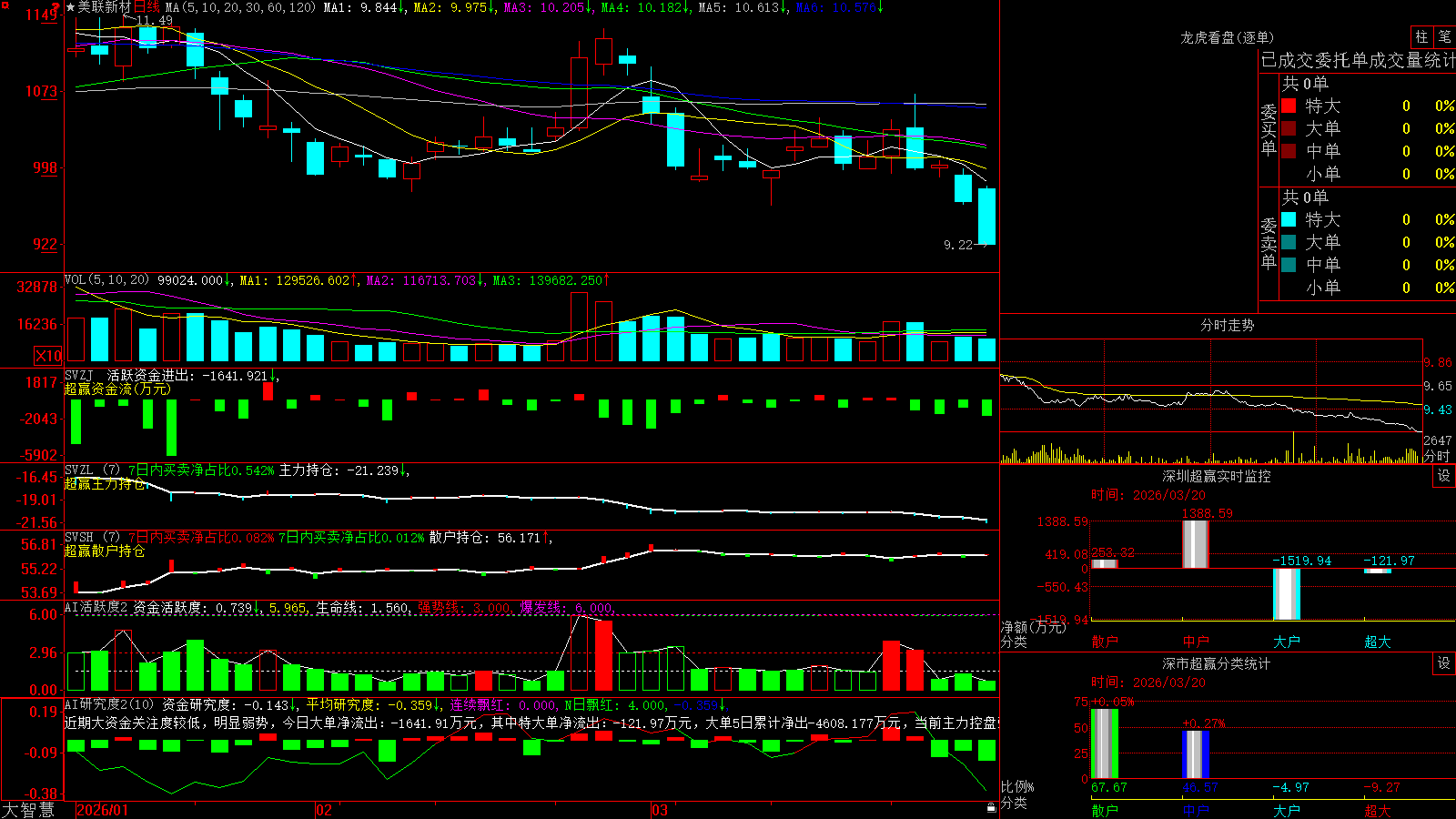Open settings 设 for 深圳超赢实时监控
1456x819 pixels.
pos(1444,476)
